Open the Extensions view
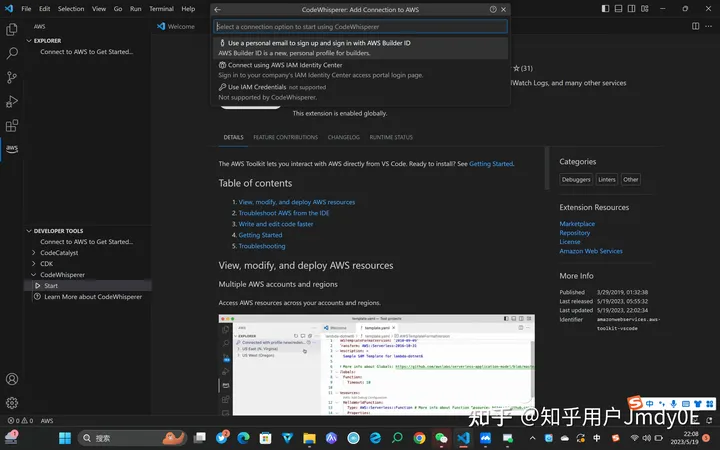This screenshot has height=450, width=720. click(x=11, y=125)
